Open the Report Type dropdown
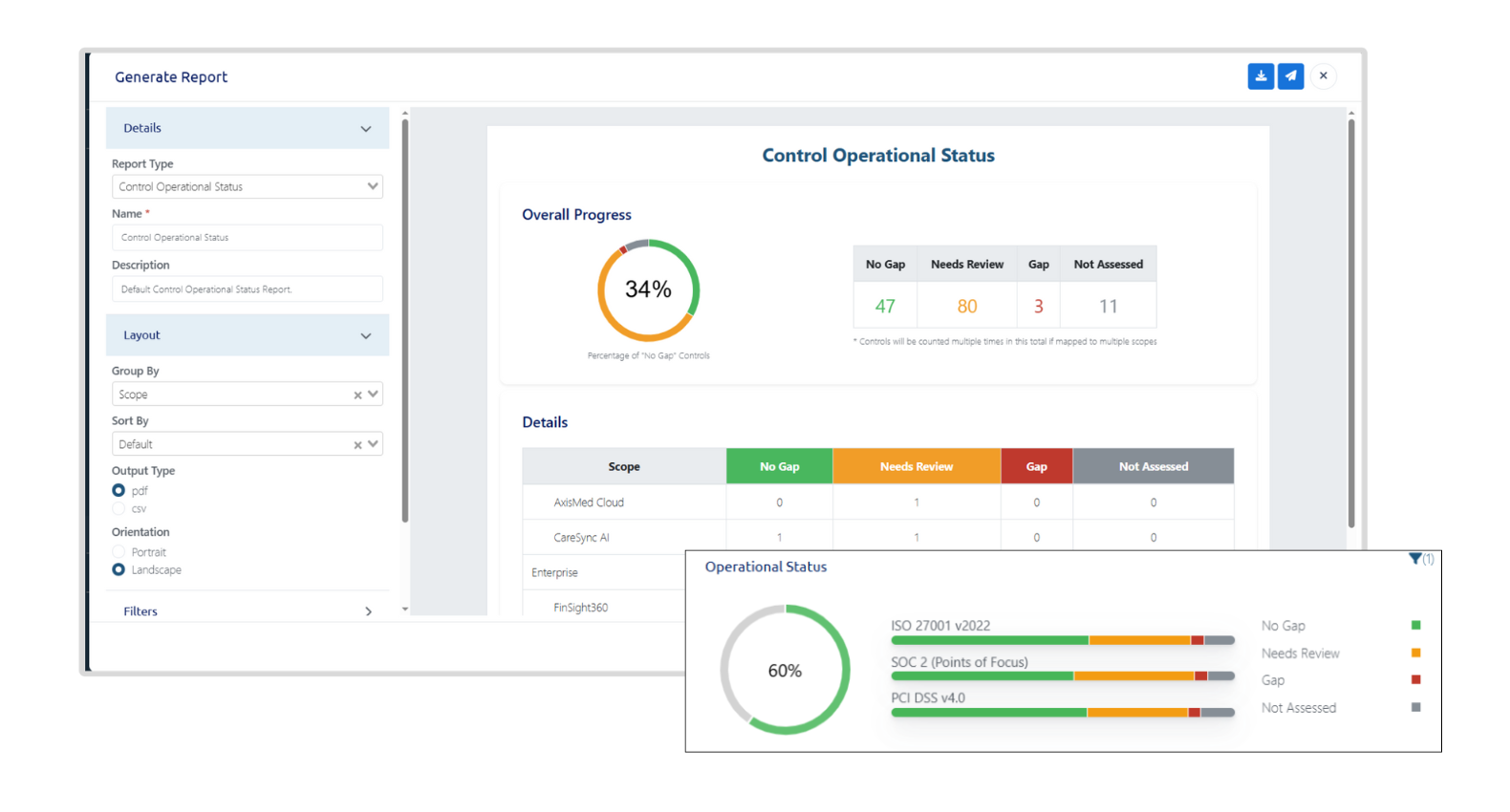The image size is (1510, 812). click(x=248, y=186)
